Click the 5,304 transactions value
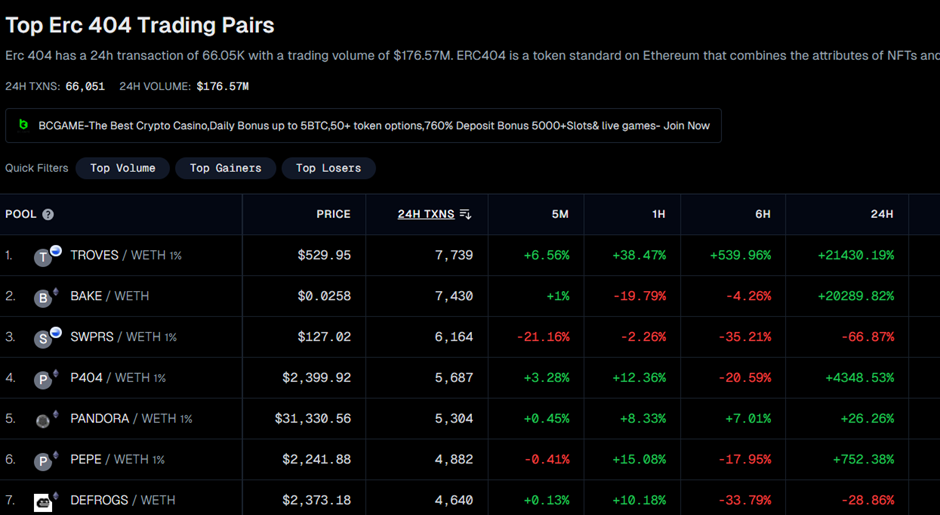Viewport: 940px width, 515px height. coord(454,418)
